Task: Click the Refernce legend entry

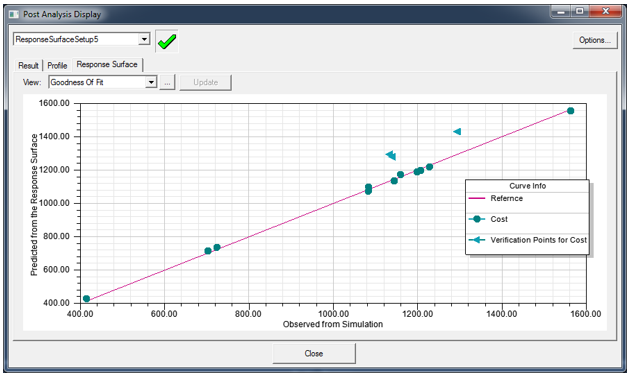Action: pos(506,198)
